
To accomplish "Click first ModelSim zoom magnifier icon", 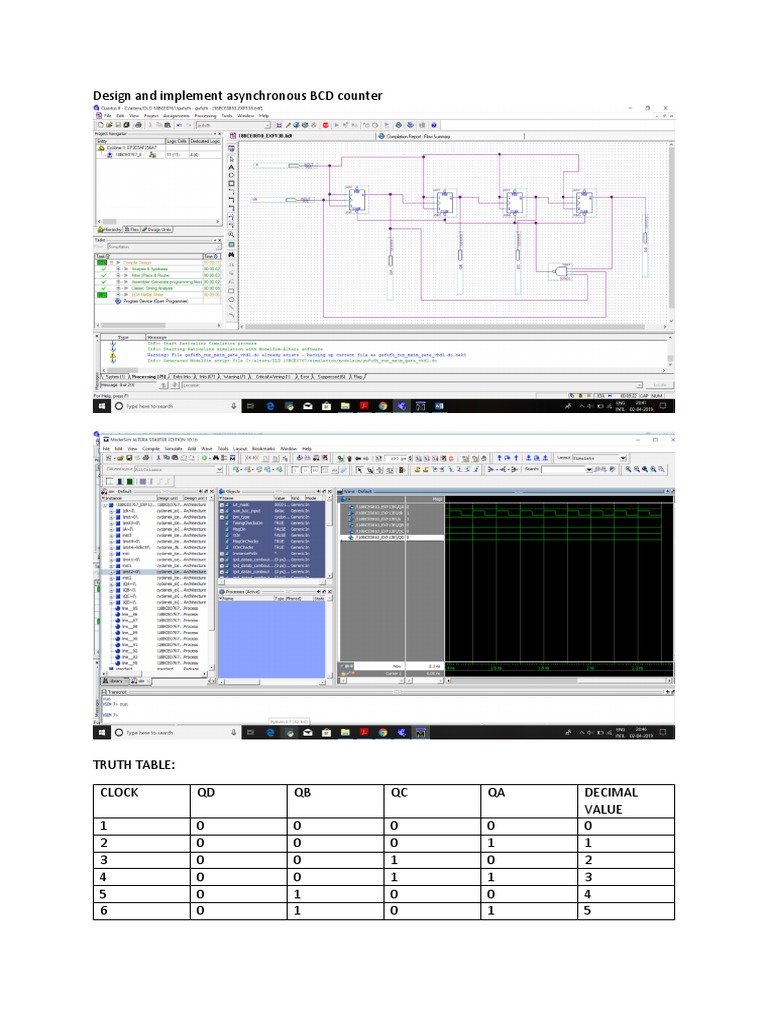I will click(628, 470).
